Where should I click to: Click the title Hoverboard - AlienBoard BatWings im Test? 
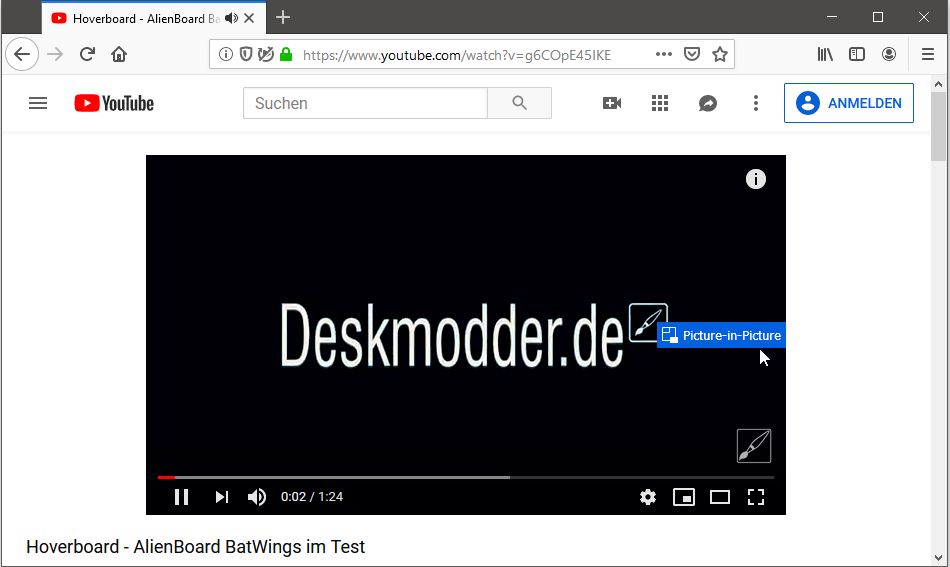tap(195, 546)
